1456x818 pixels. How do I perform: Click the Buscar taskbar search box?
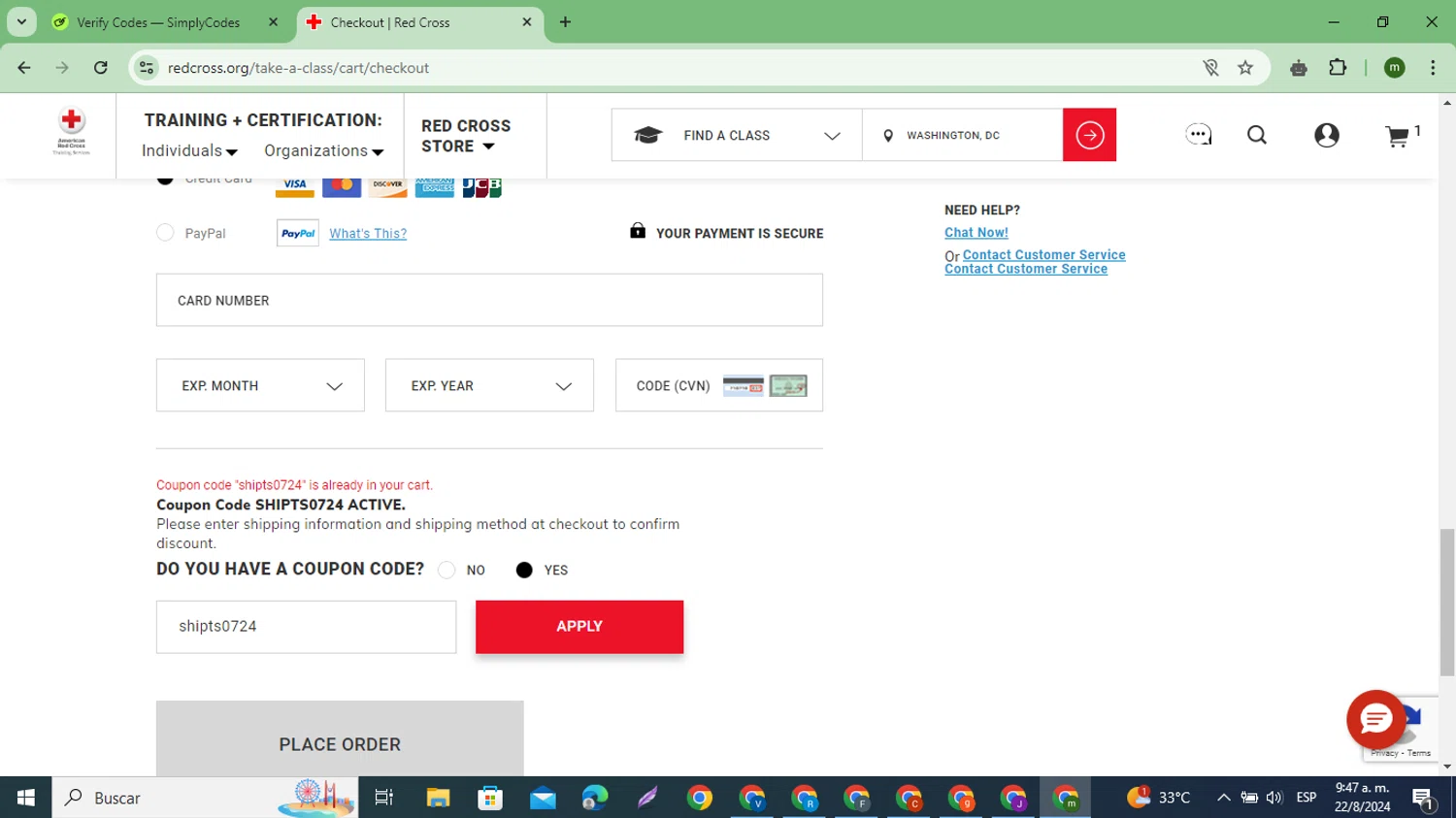(x=205, y=798)
